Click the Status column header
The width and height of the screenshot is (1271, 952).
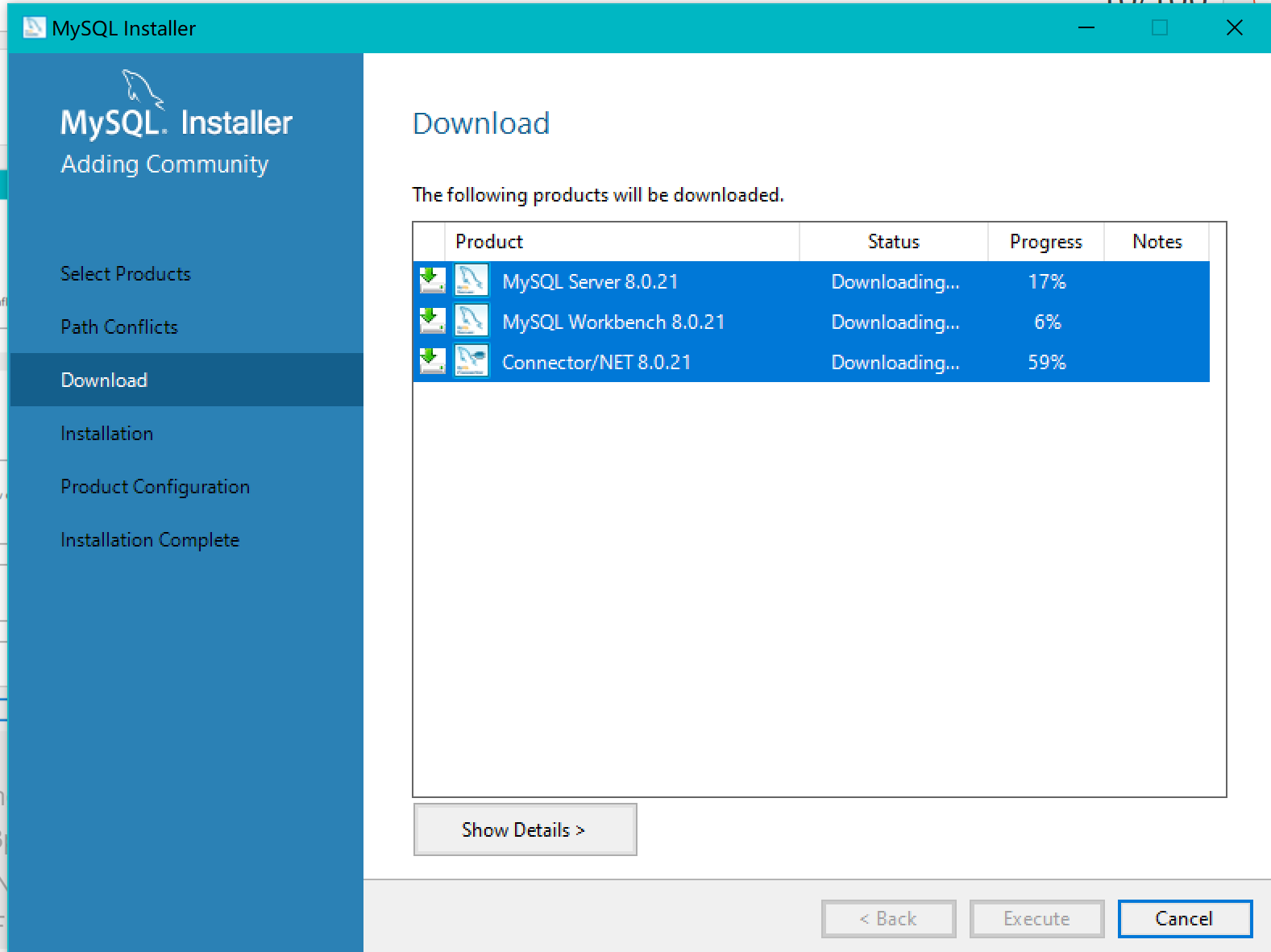click(x=894, y=242)
